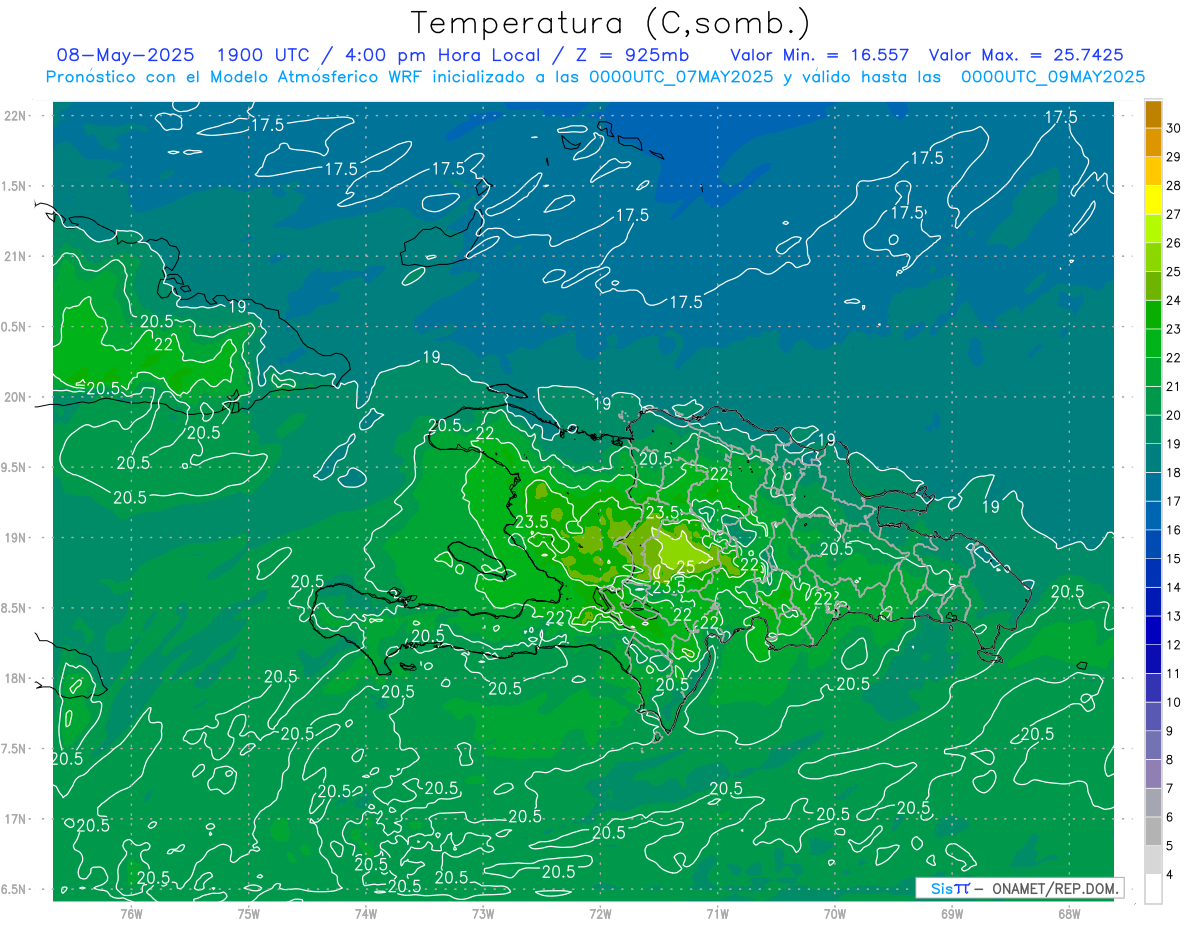Click the yellow swatch between 27 and 28
This screenshot has height=927, width=1200.
(1153, 200)
